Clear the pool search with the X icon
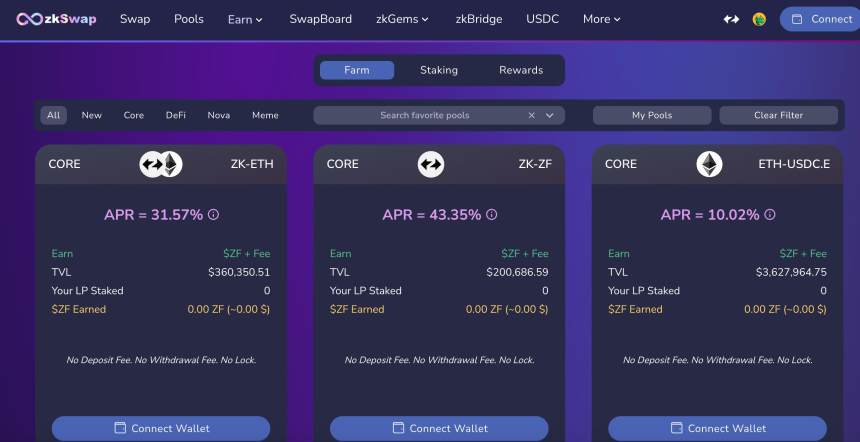860x442 pixels. coord(532,115)
